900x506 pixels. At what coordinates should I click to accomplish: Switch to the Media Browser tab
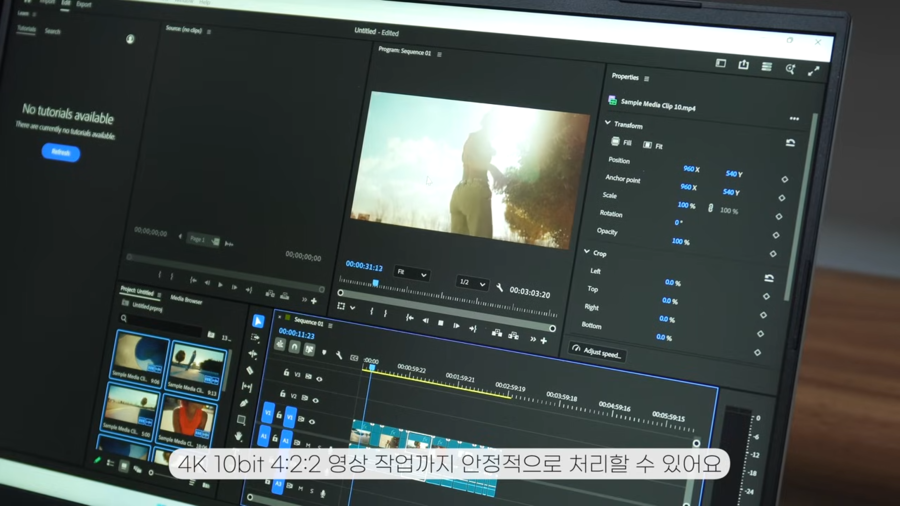(x=186, y=300)
